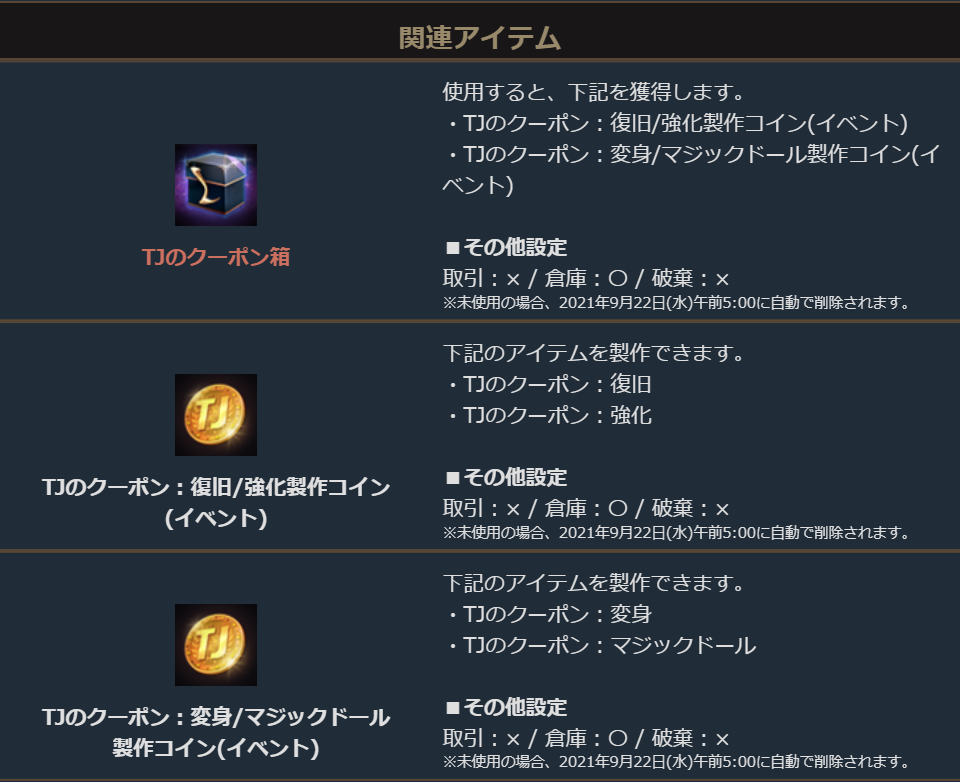Click the TJのクーポン：マジックドール bullet entry
The image size is (960, 782).
pos(600,645)
